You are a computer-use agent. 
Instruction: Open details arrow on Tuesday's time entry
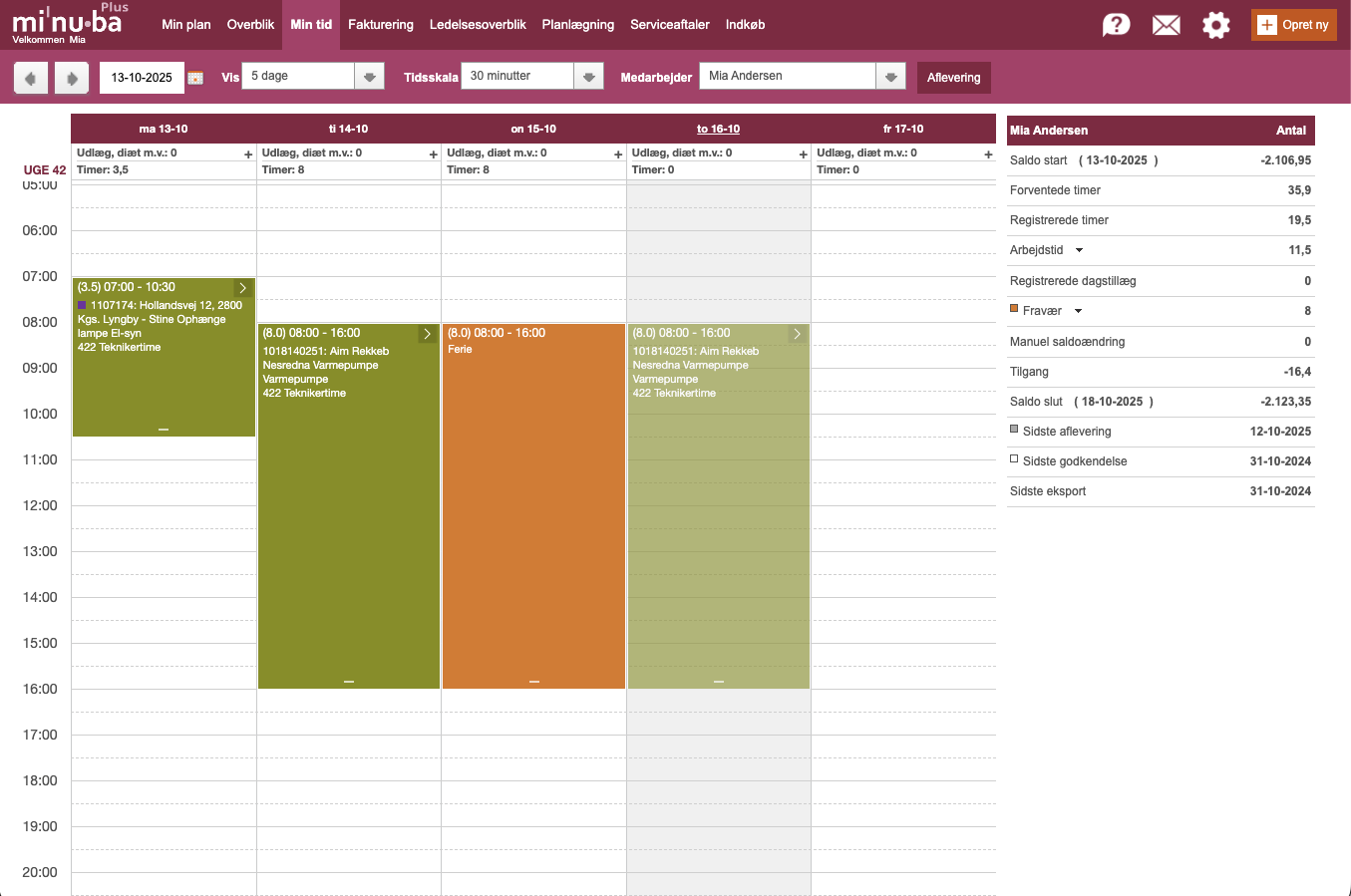coord(427,334)
